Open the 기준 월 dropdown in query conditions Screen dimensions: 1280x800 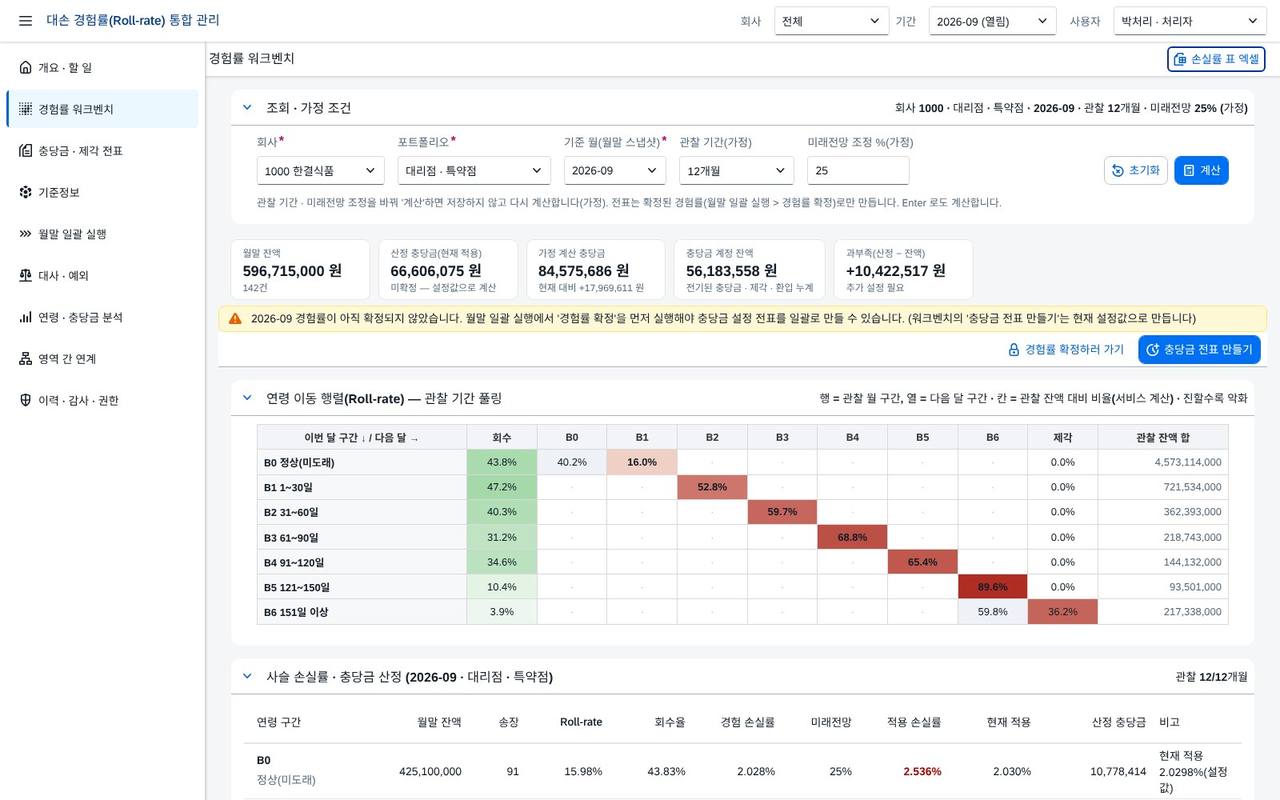[615, 171]
